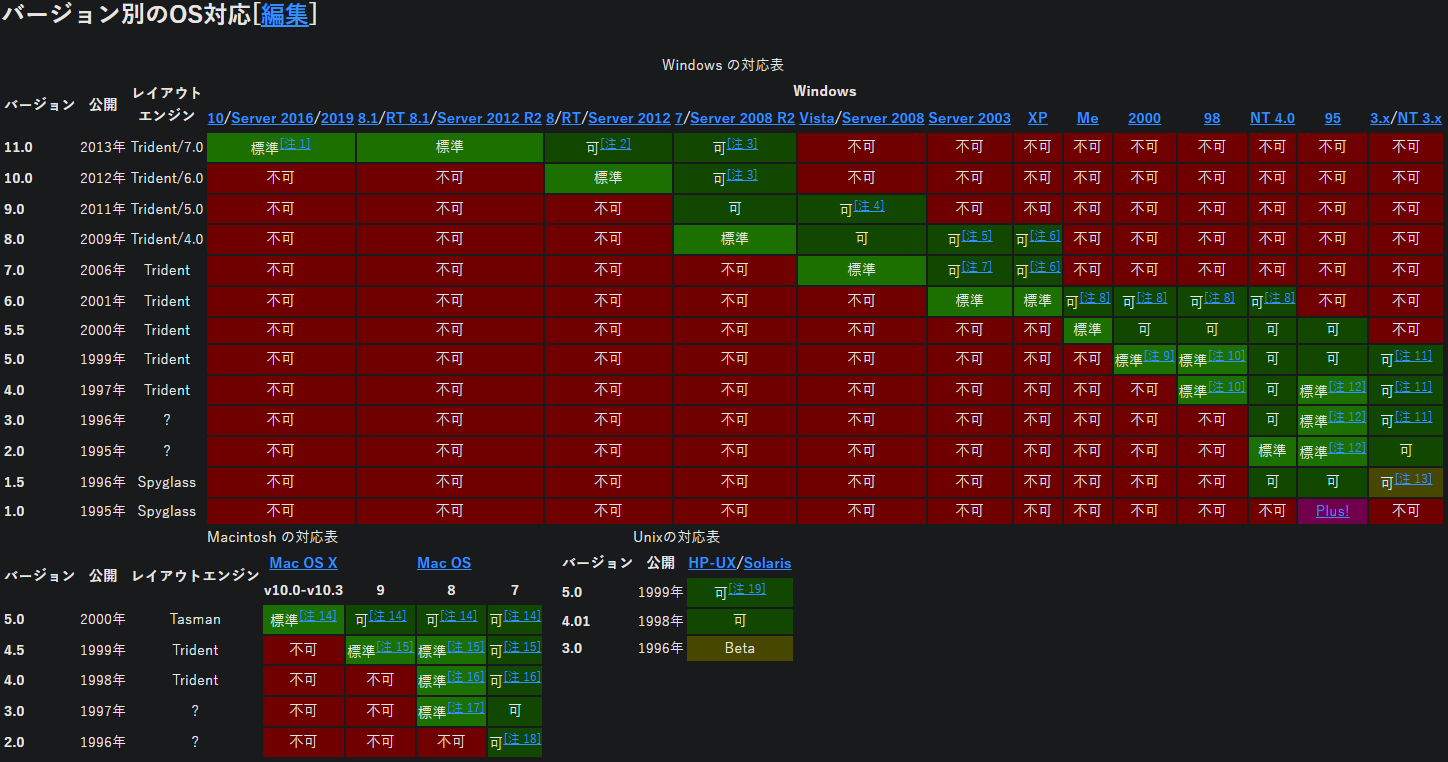Click footnote 注 19 in Unix table
Viewport: 1448px width, 762px height.
point(747,588)
